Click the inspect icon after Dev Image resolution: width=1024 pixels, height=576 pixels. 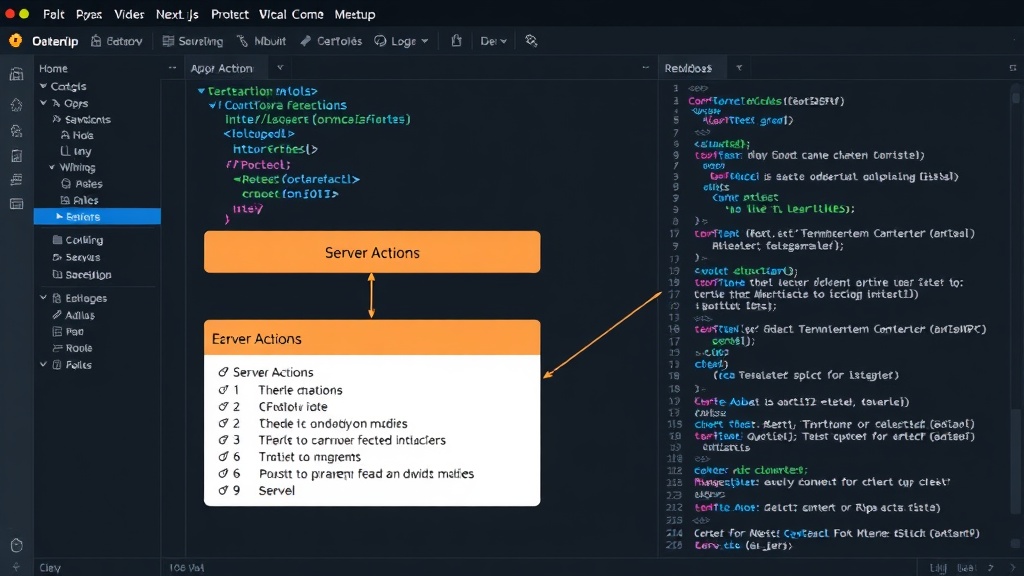pyautogui.click(x=531, y=41)
